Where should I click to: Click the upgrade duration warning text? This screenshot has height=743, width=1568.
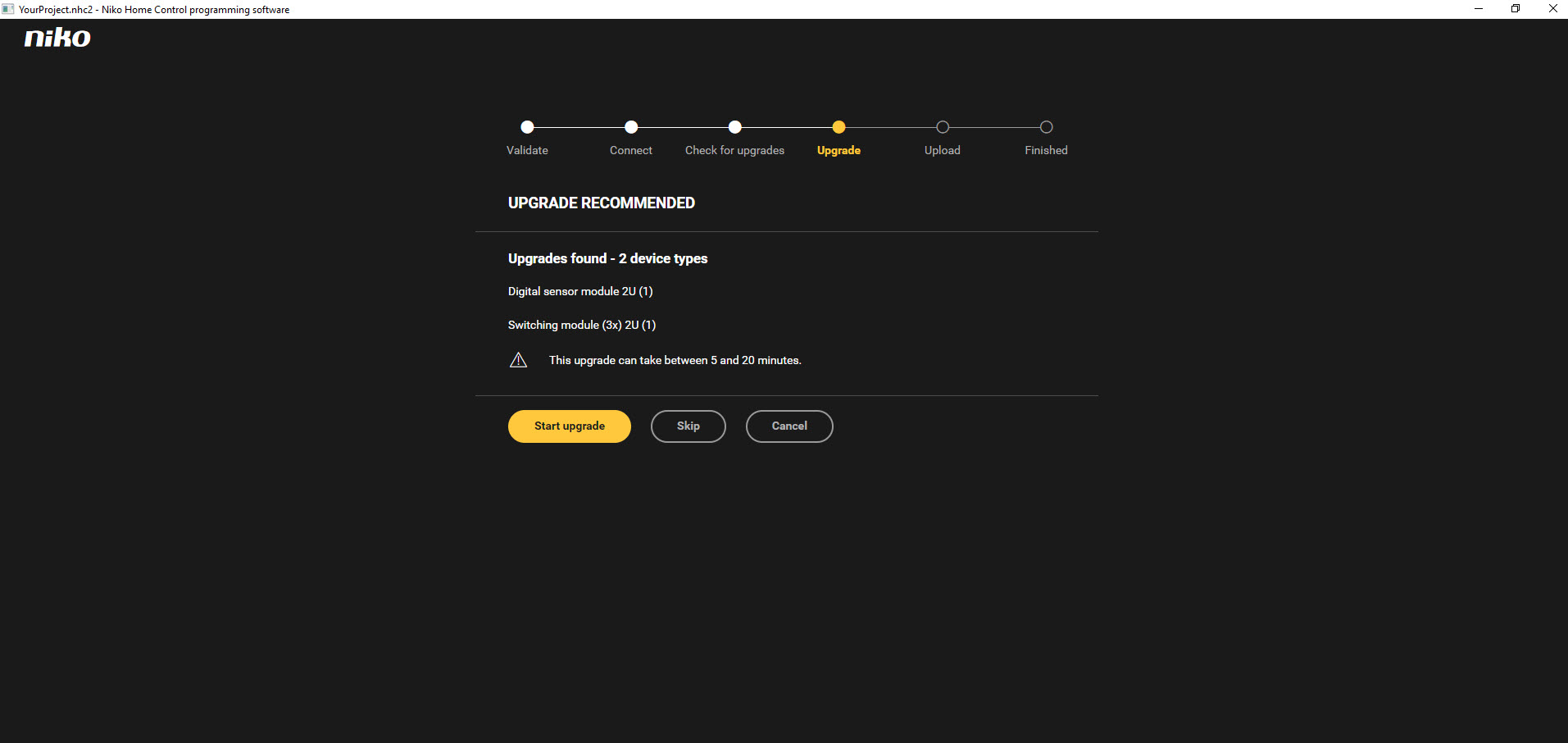[x=675, y=360]
